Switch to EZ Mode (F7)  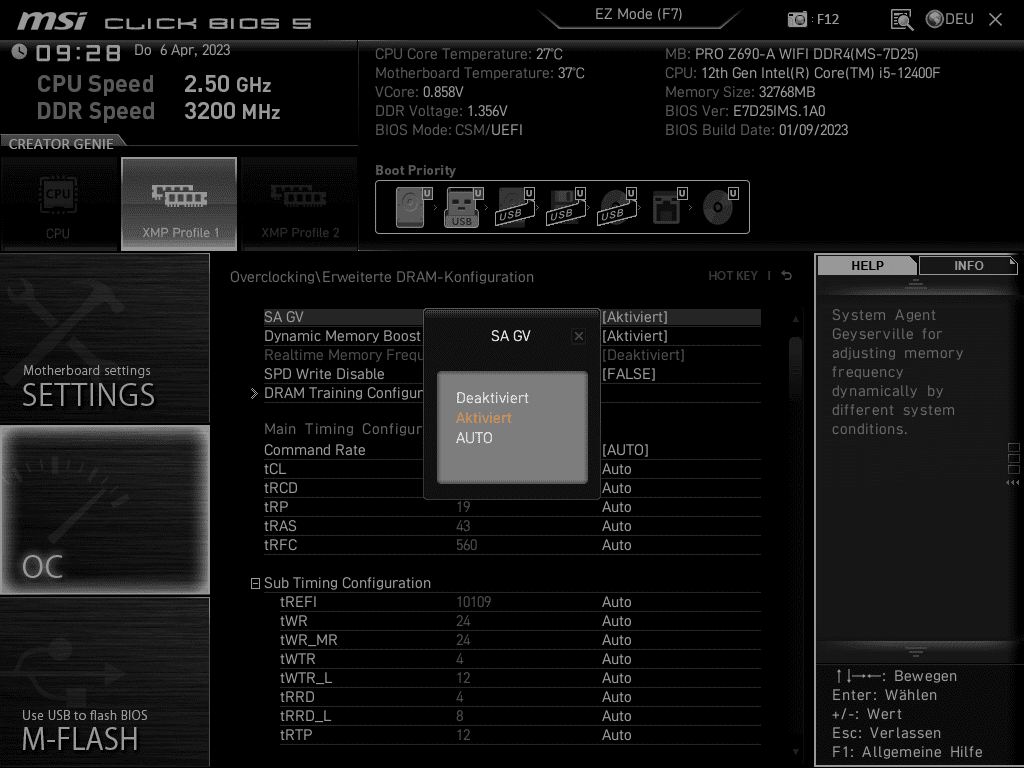639,15
